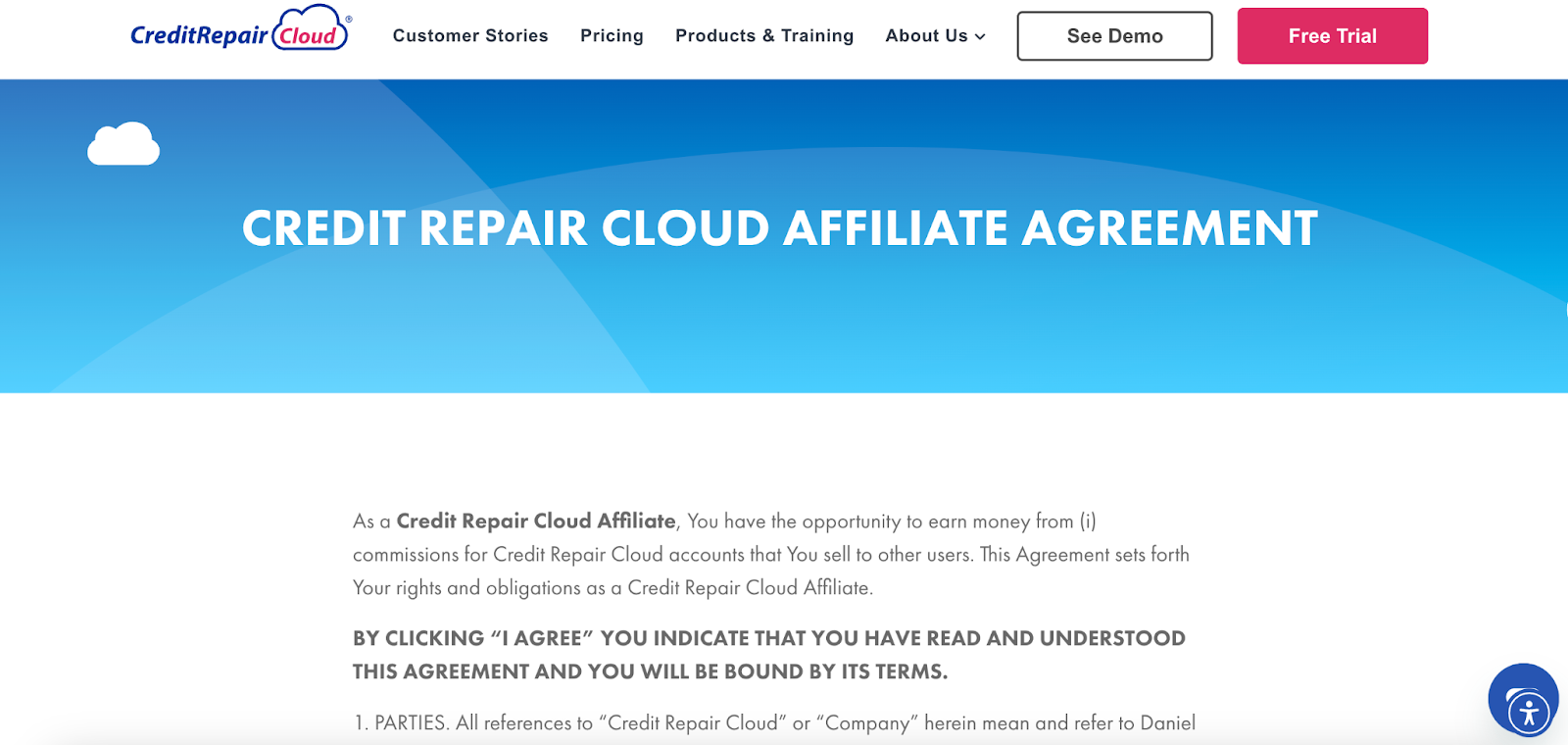Go to the Pricing page
Image resolution: width=1568 pixels, height=745 pixels.
(612, 35)
